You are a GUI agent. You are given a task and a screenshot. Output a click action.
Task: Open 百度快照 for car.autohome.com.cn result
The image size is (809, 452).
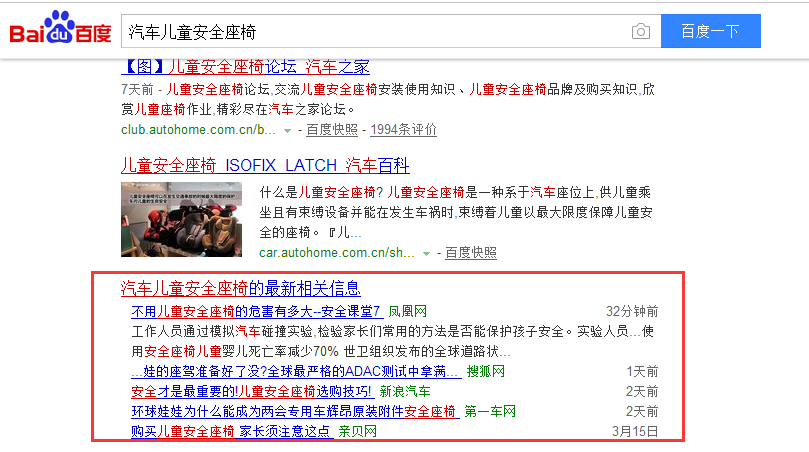(471, 253)
